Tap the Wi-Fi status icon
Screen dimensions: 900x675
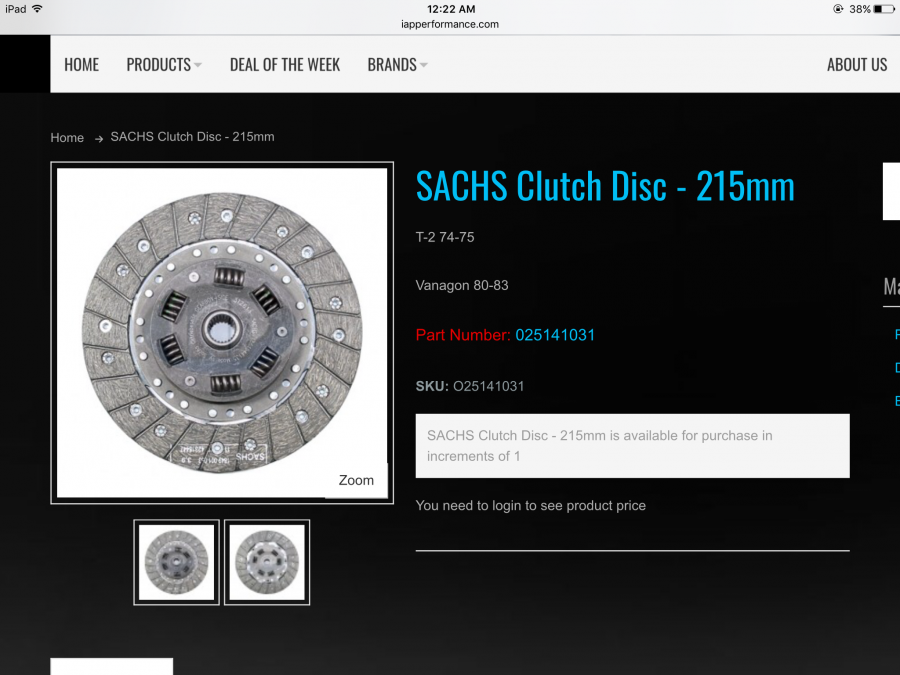click(37, 9)
